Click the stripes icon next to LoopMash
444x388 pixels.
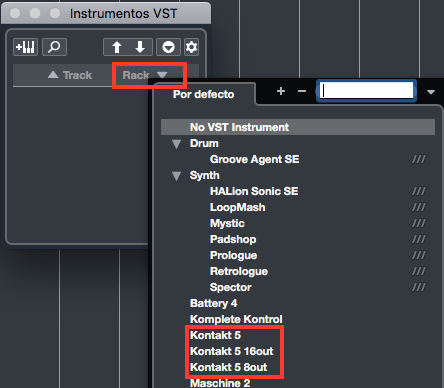coord(419,207)
